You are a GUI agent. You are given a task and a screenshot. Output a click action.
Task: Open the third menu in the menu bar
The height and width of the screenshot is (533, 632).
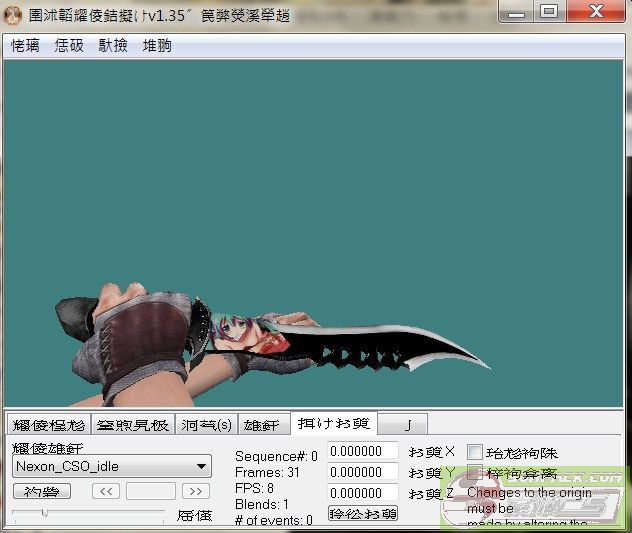coord(112,46)
